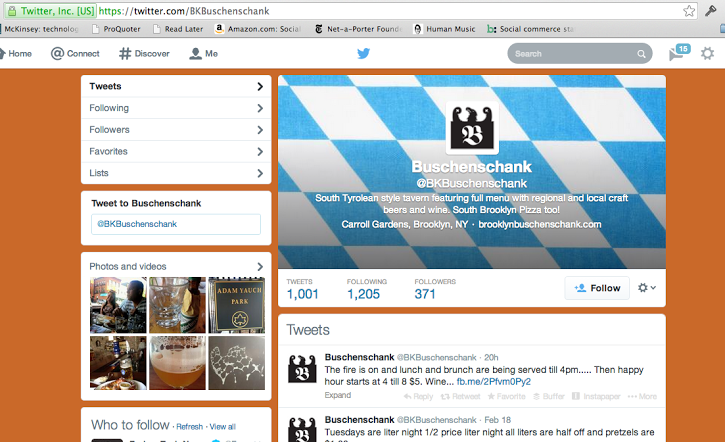Open Discover in navbar
The height and width of the screenshot is (442, 725).
tap(144, 54)
